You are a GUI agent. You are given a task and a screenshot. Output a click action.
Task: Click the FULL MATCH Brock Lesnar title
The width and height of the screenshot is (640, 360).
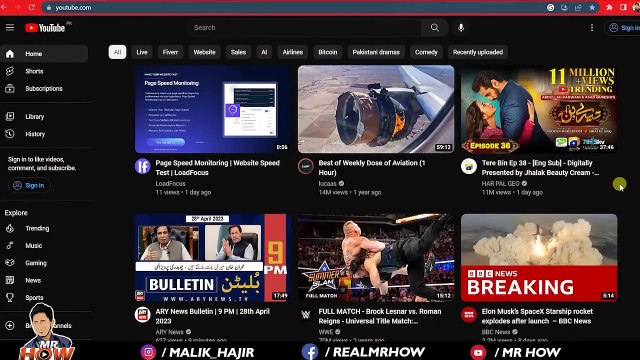tap(380, 316)
